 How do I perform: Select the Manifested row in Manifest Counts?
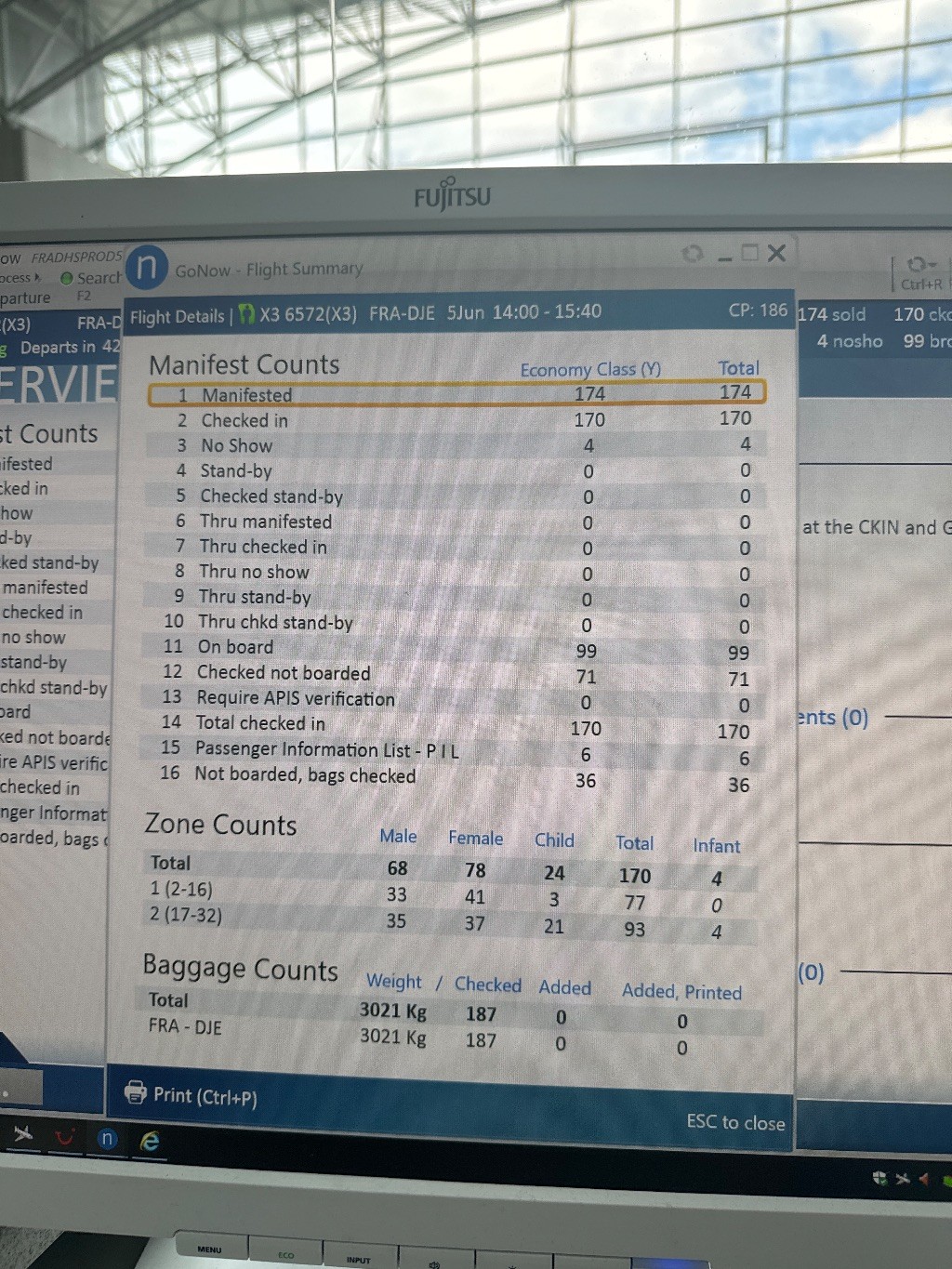point(456,394)
